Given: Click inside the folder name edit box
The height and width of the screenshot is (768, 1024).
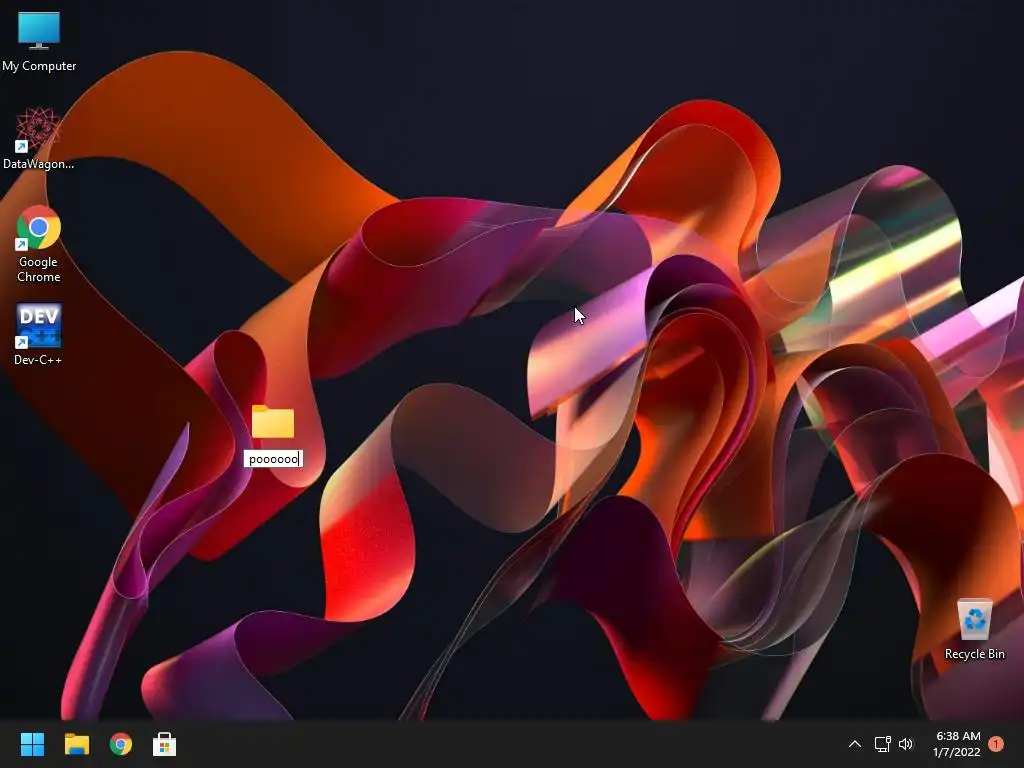Looking at the screenshot, I should tap(273, 459).
